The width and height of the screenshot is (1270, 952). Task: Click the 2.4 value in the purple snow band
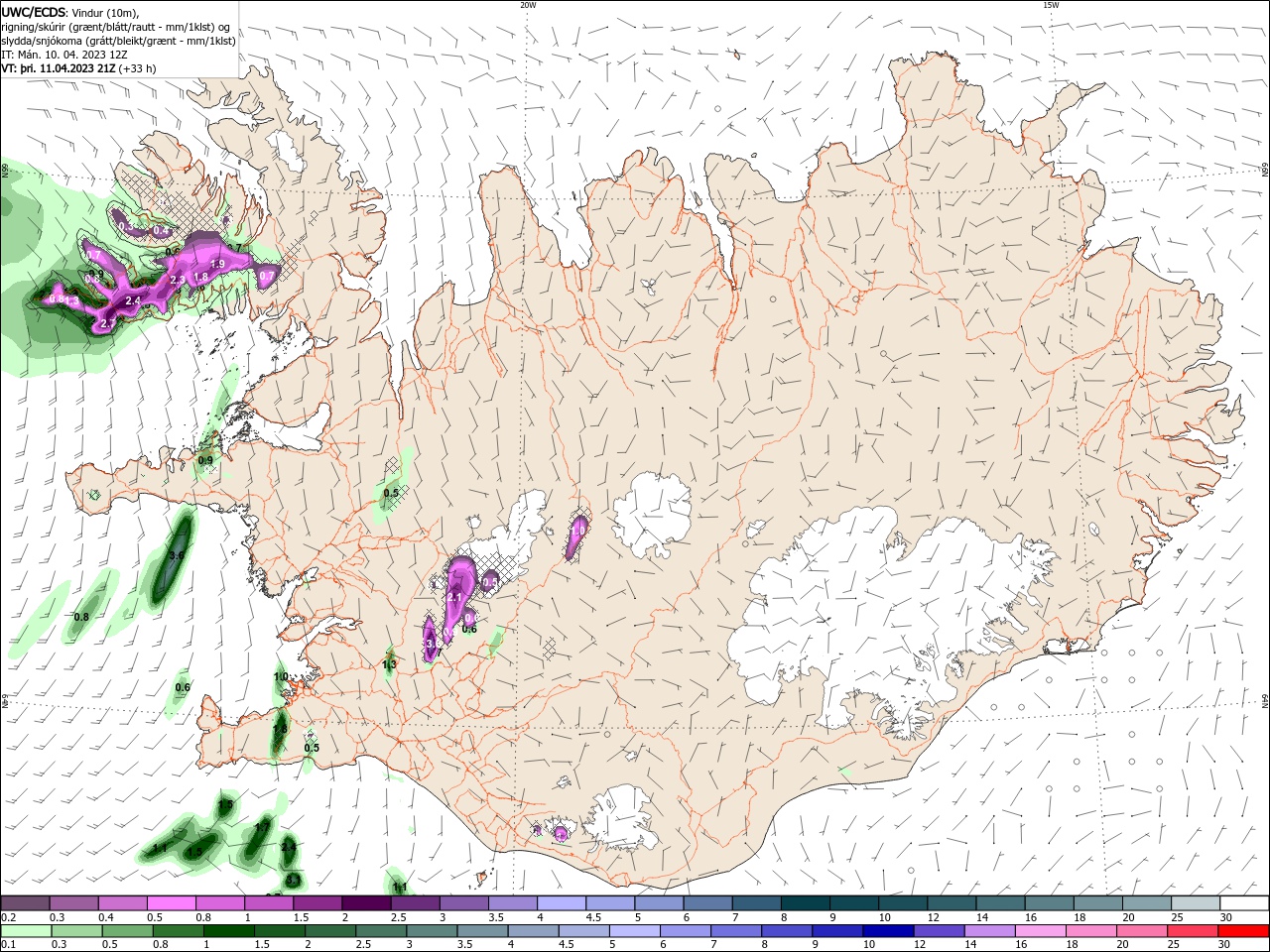[x=133, y=300]
